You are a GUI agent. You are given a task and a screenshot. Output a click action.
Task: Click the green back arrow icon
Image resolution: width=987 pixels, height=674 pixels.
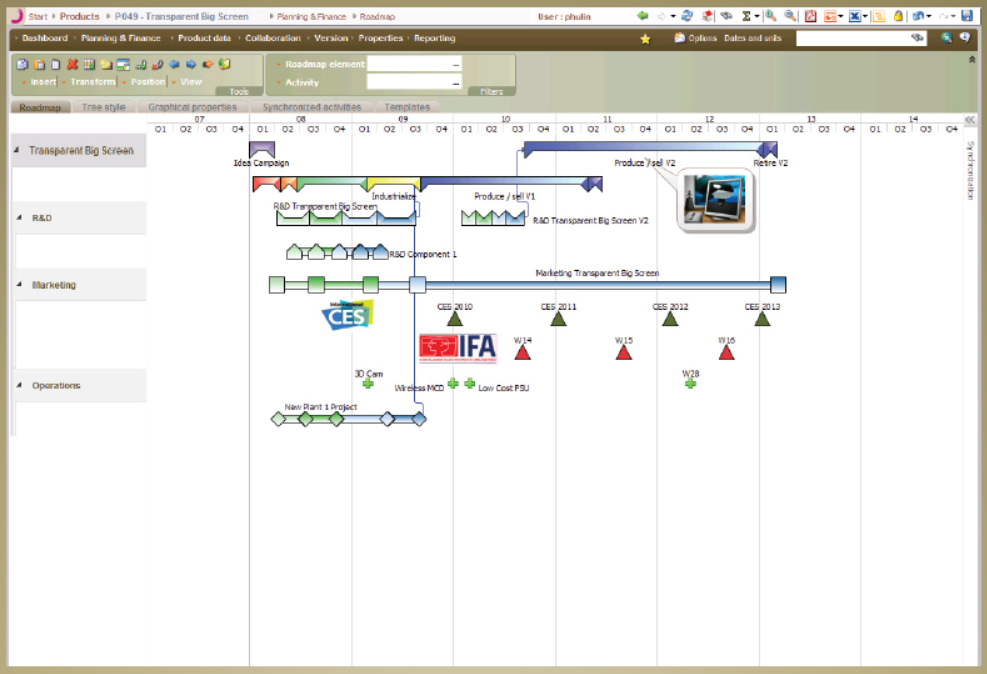pos(642,16)
